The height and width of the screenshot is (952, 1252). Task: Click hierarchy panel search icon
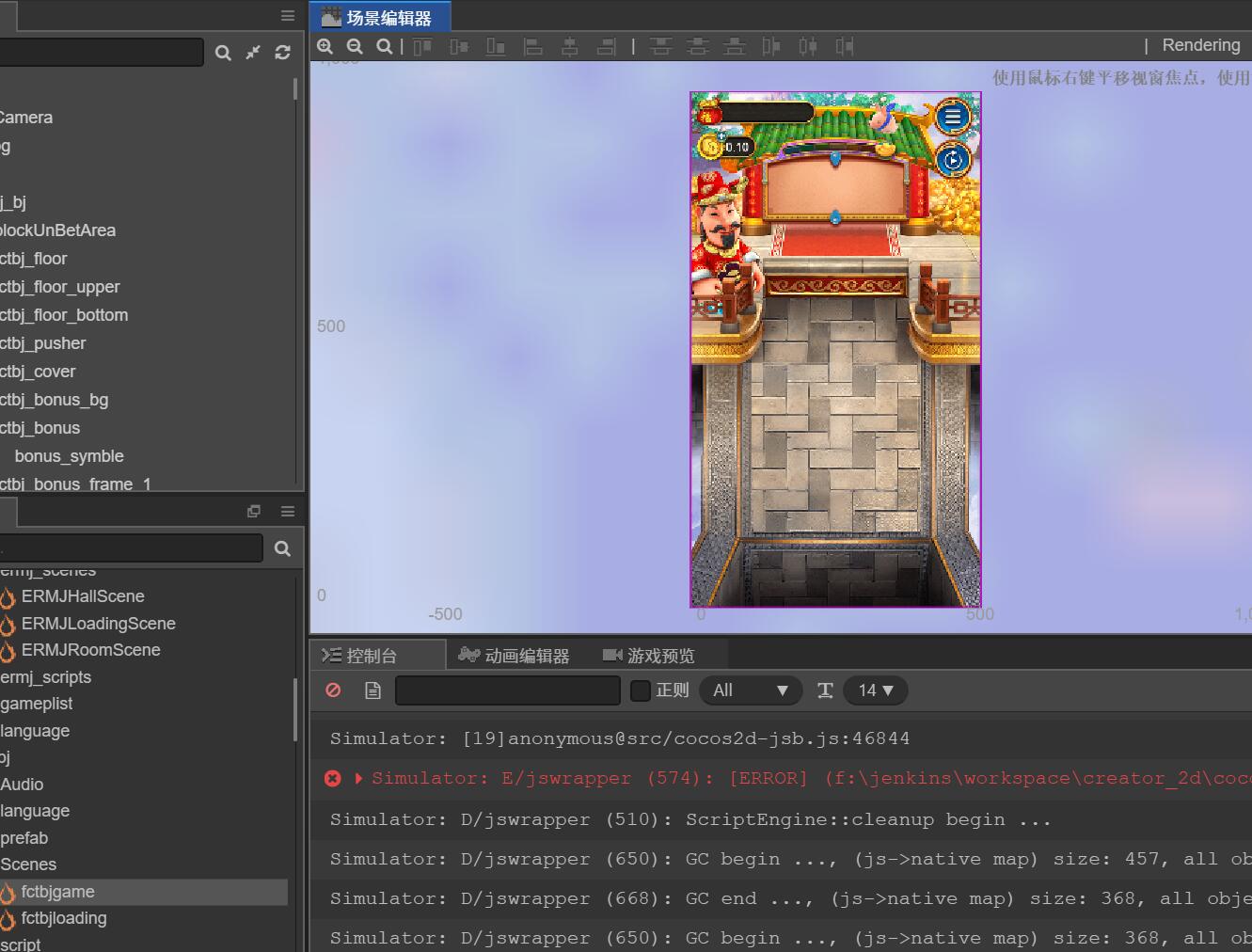tap(223, 53)
